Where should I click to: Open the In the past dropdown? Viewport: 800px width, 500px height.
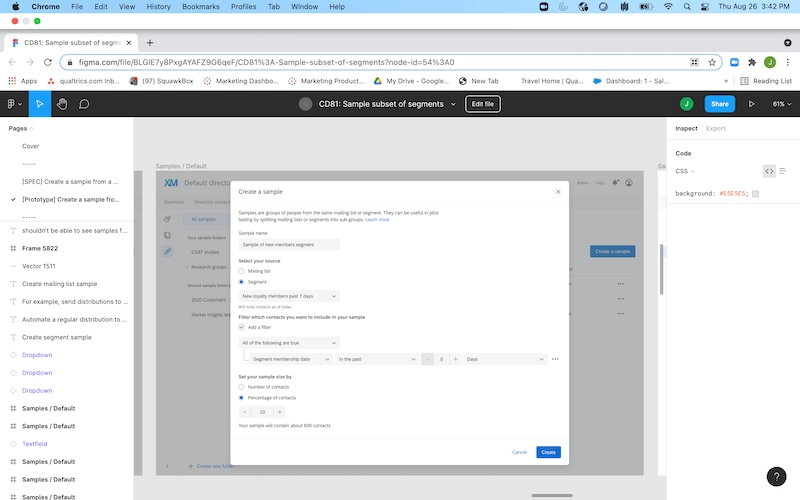[377, 359]
